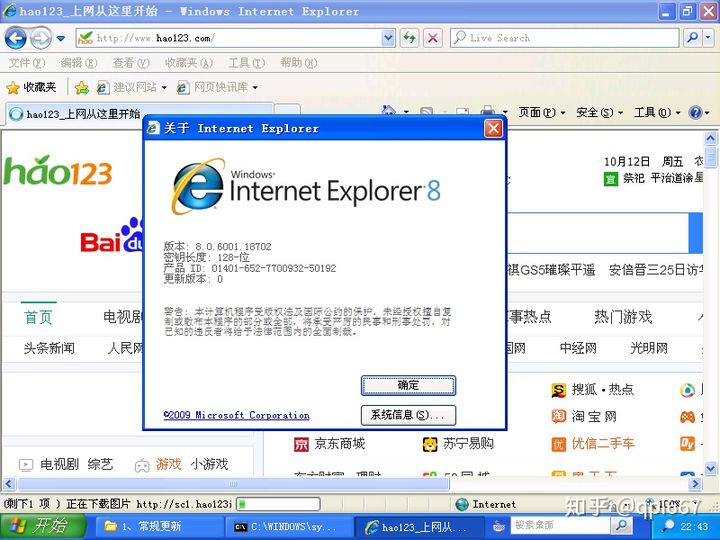Viewport: 720px width, 540px height.
Task: Click Add to favorites bar star icon
Action: point(82,87)
